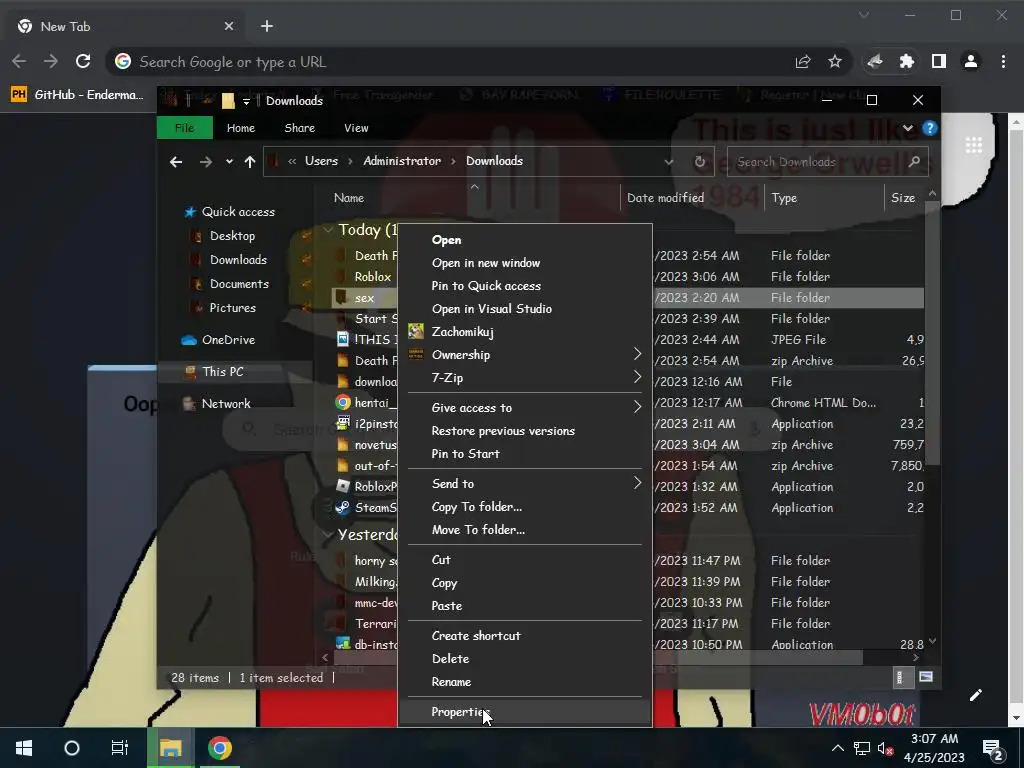1024x768 pixels.
Task: Select OneDrive in navigation pane
Action: tap(227, 340)
